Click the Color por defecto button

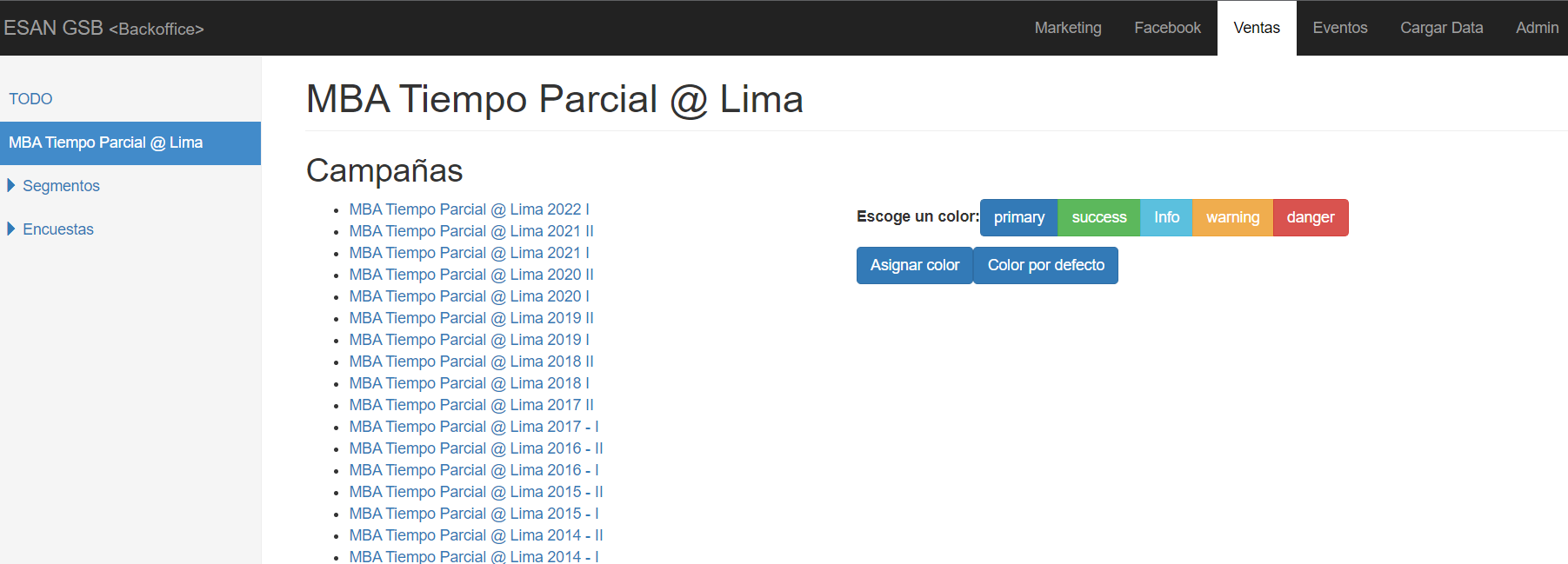1046,265
